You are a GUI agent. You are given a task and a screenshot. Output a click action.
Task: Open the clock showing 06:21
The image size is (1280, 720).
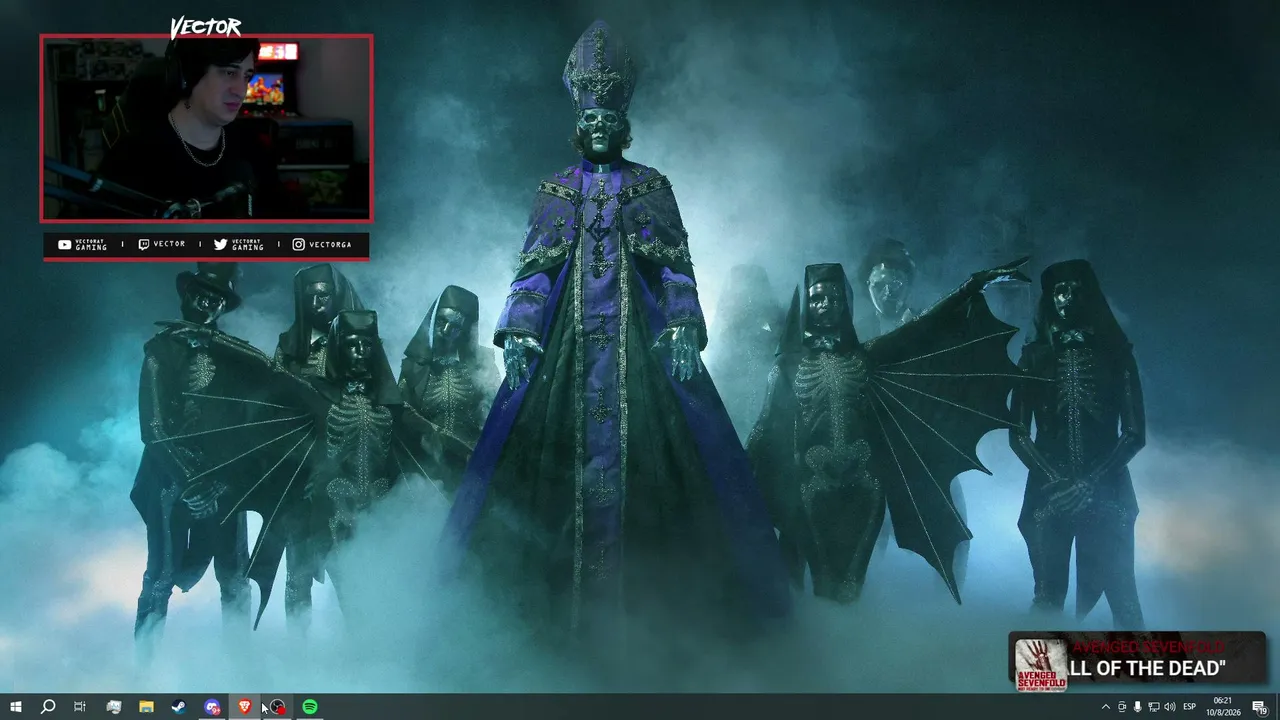1223,707
